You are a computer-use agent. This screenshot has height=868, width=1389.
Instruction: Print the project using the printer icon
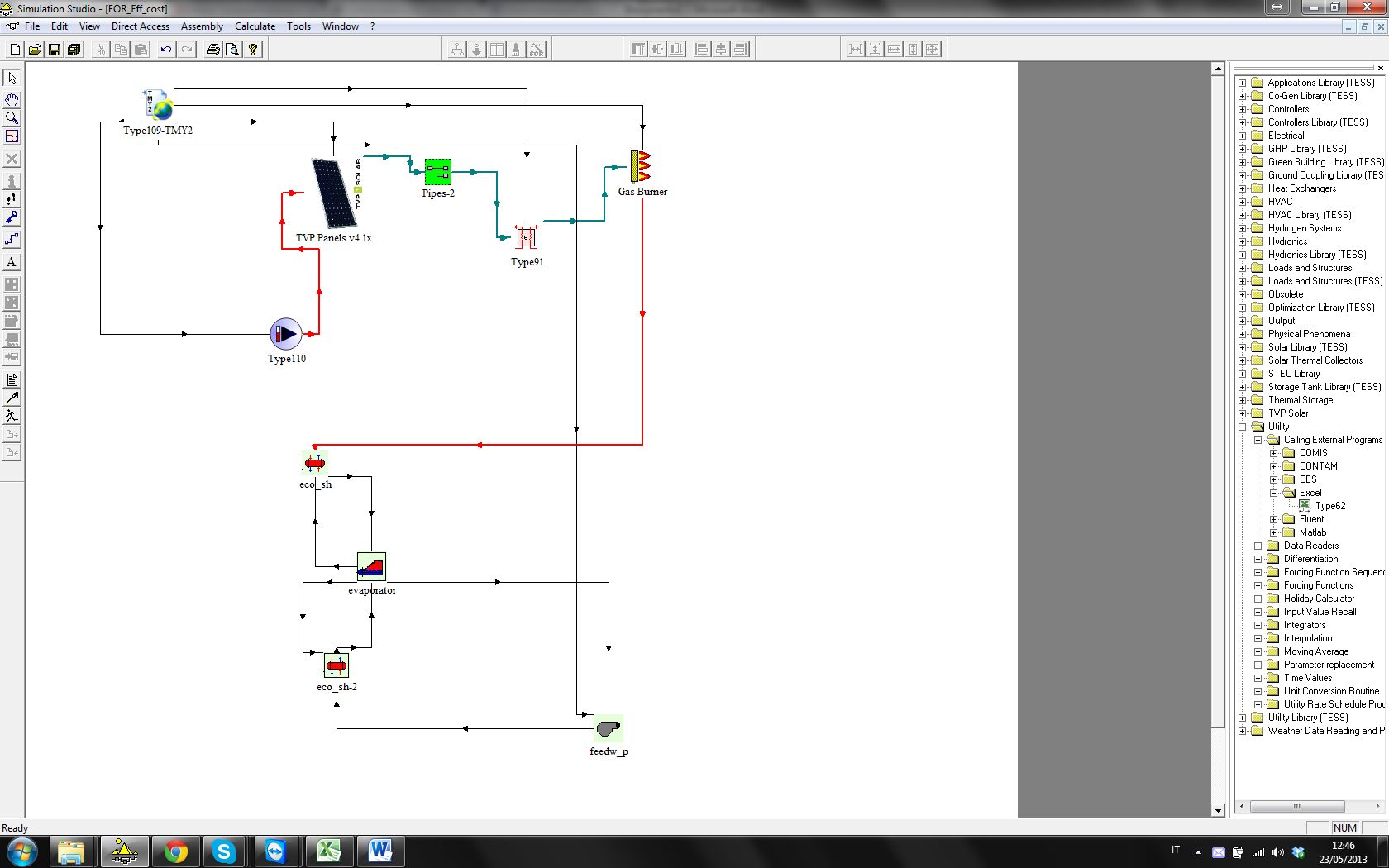213,50
